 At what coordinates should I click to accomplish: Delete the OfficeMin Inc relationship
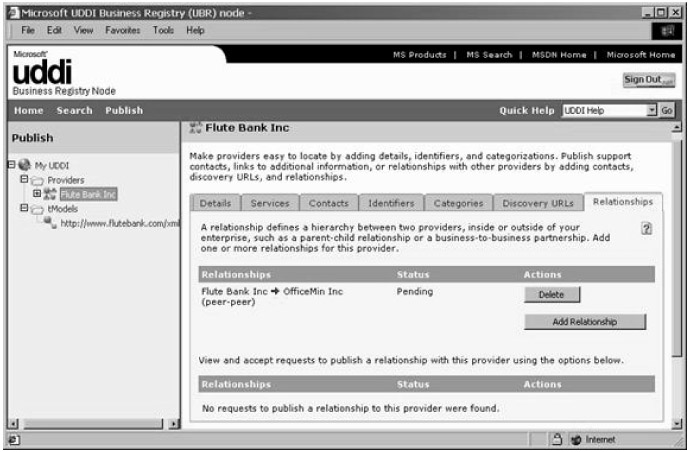click(x=551, y=295)
